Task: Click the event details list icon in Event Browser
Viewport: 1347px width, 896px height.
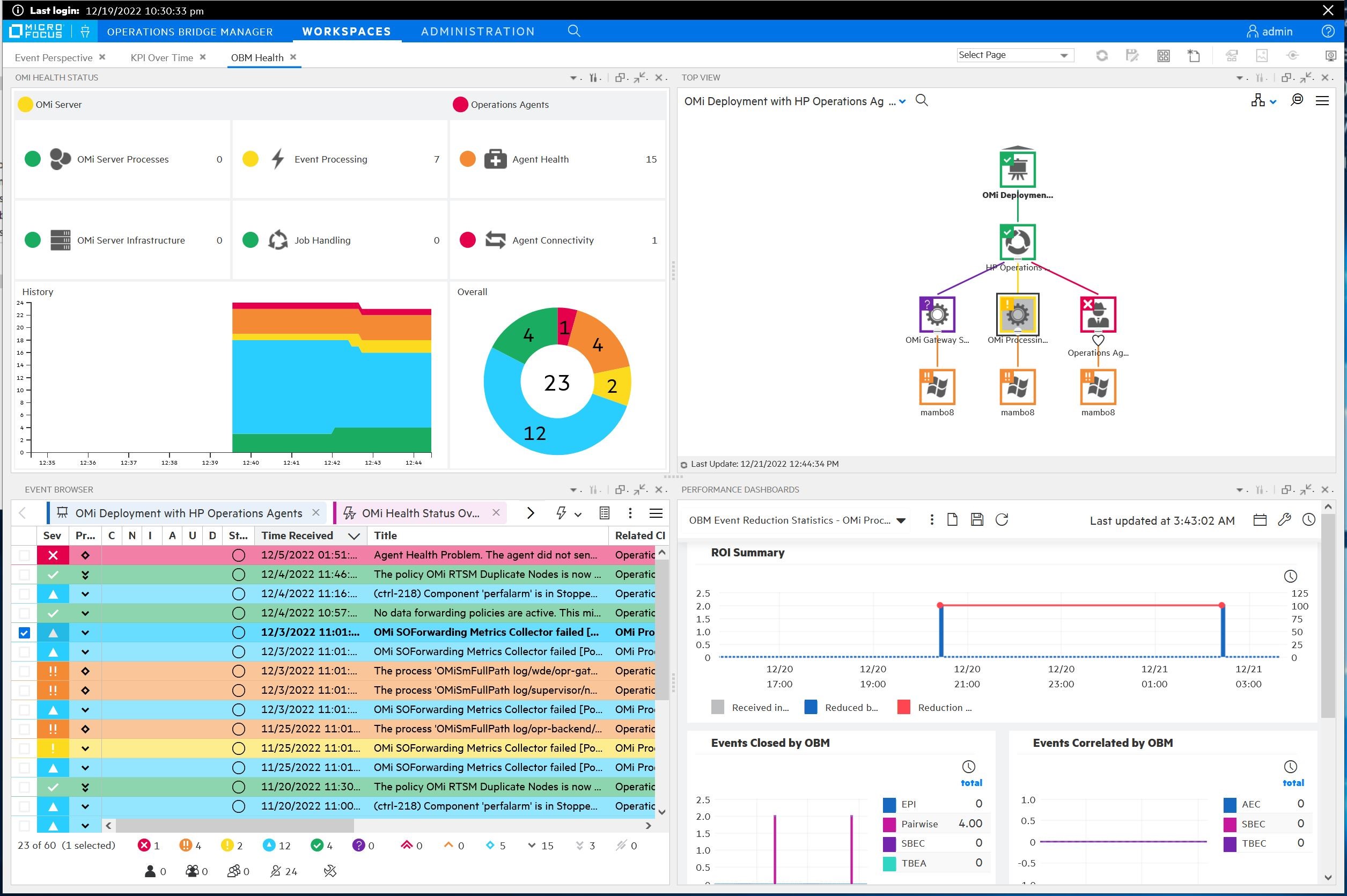Action: pyautogui.click(x=604, y=513)
